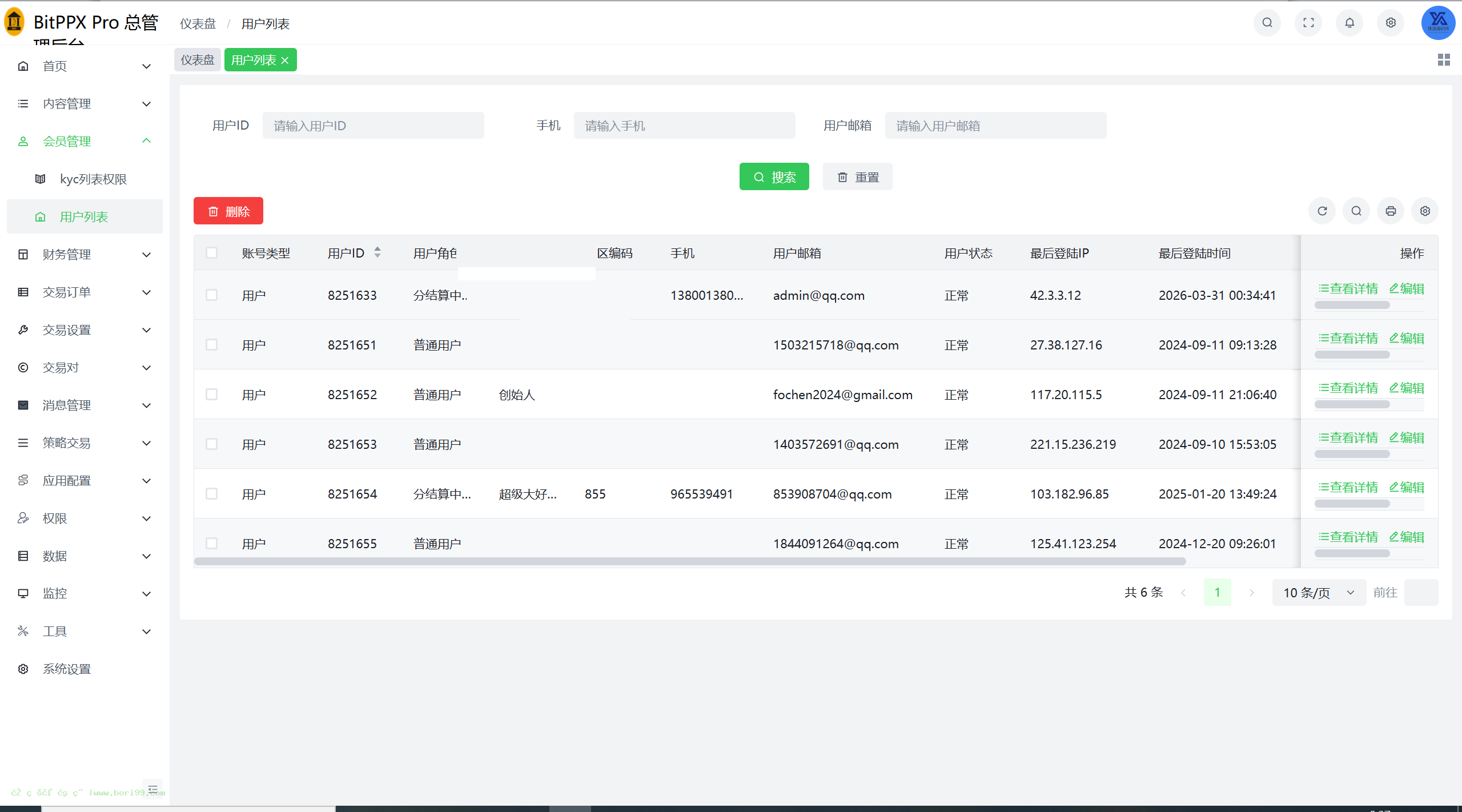Close the 用户列表 tab

285,61
